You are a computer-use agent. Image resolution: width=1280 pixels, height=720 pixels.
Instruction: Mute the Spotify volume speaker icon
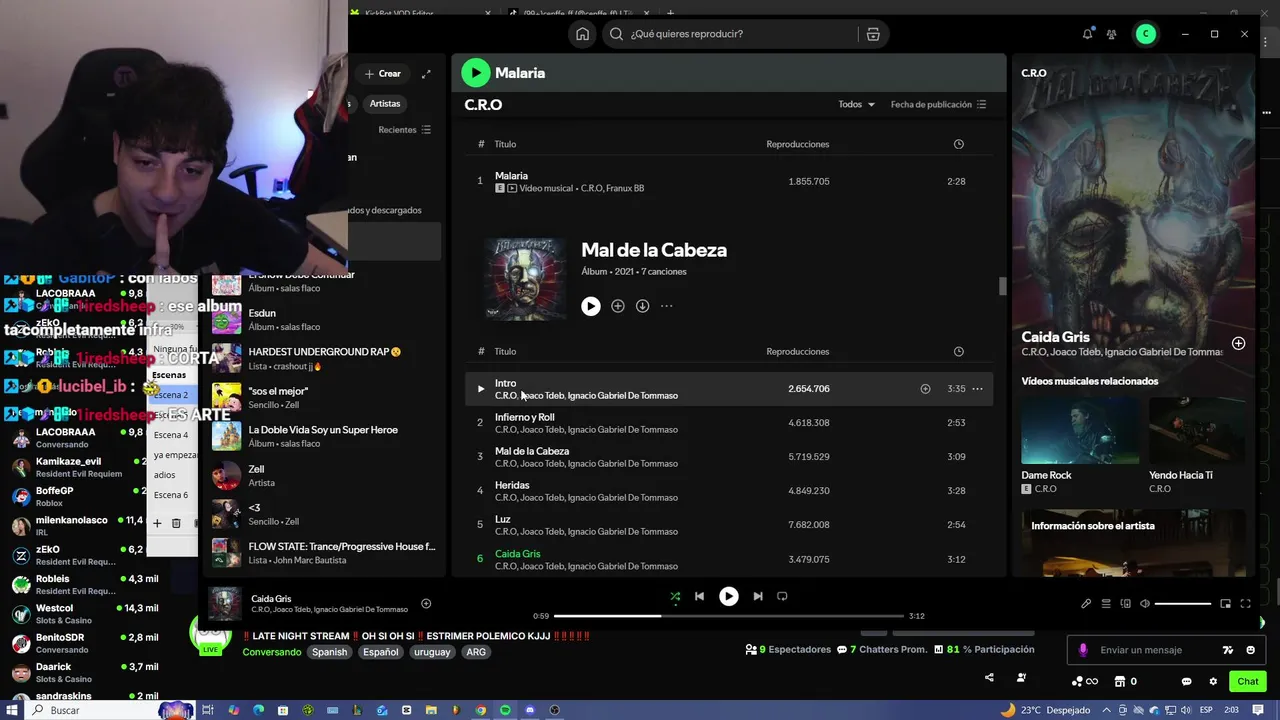point(1145,604)
